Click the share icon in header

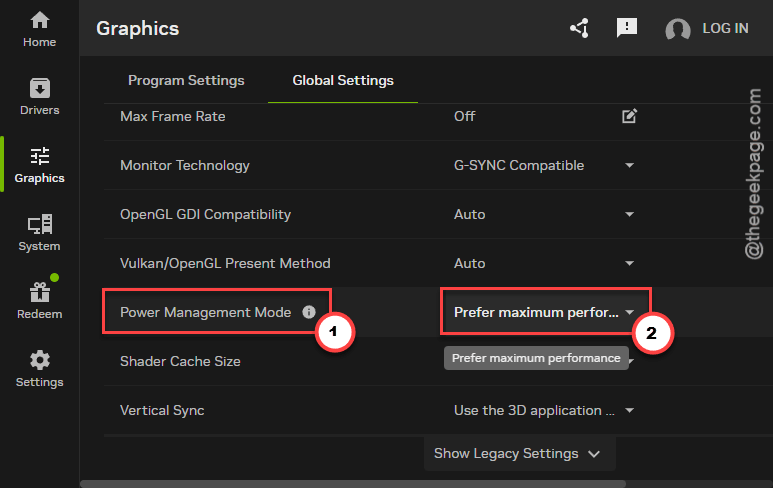(580, 28)
